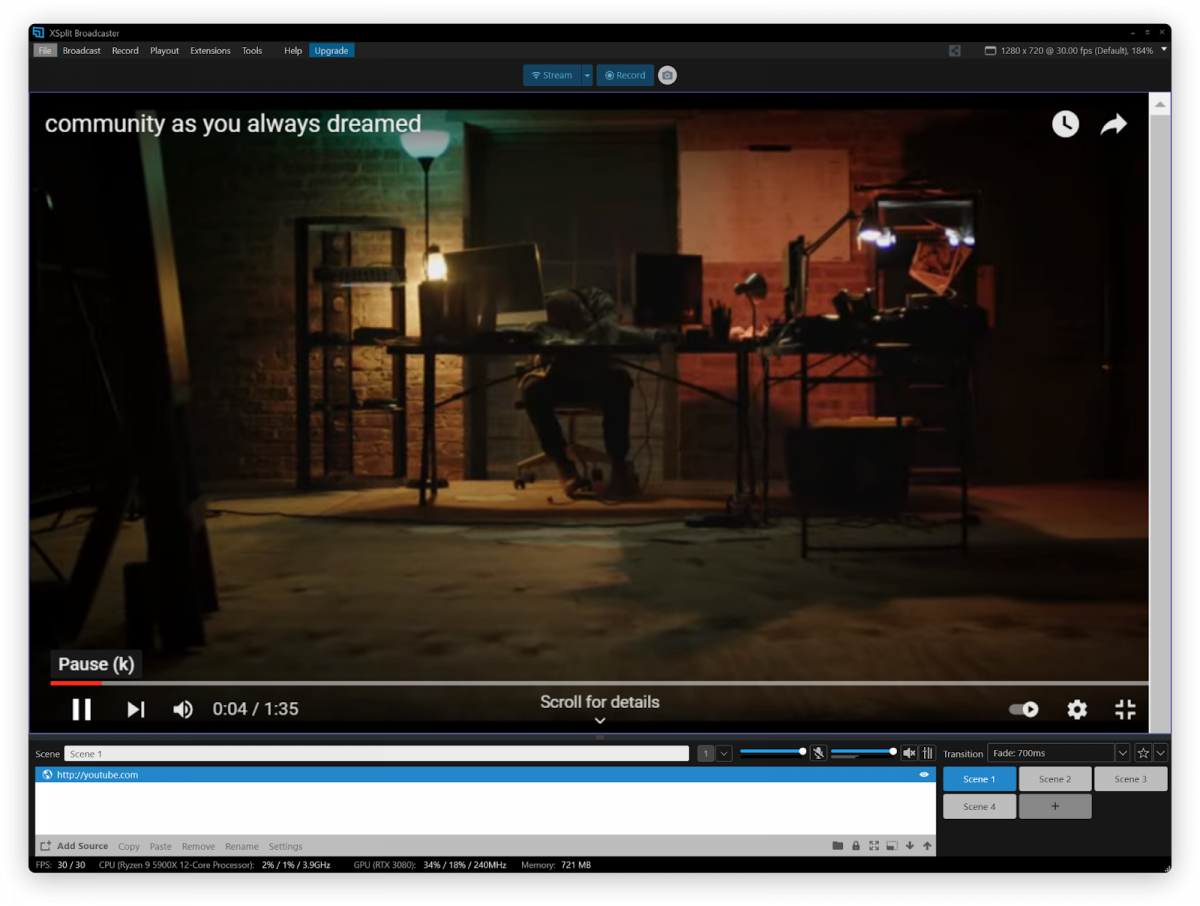Adjust the microphone volume slider
This screenshot has height=906, width=1200.
(772, 752)
